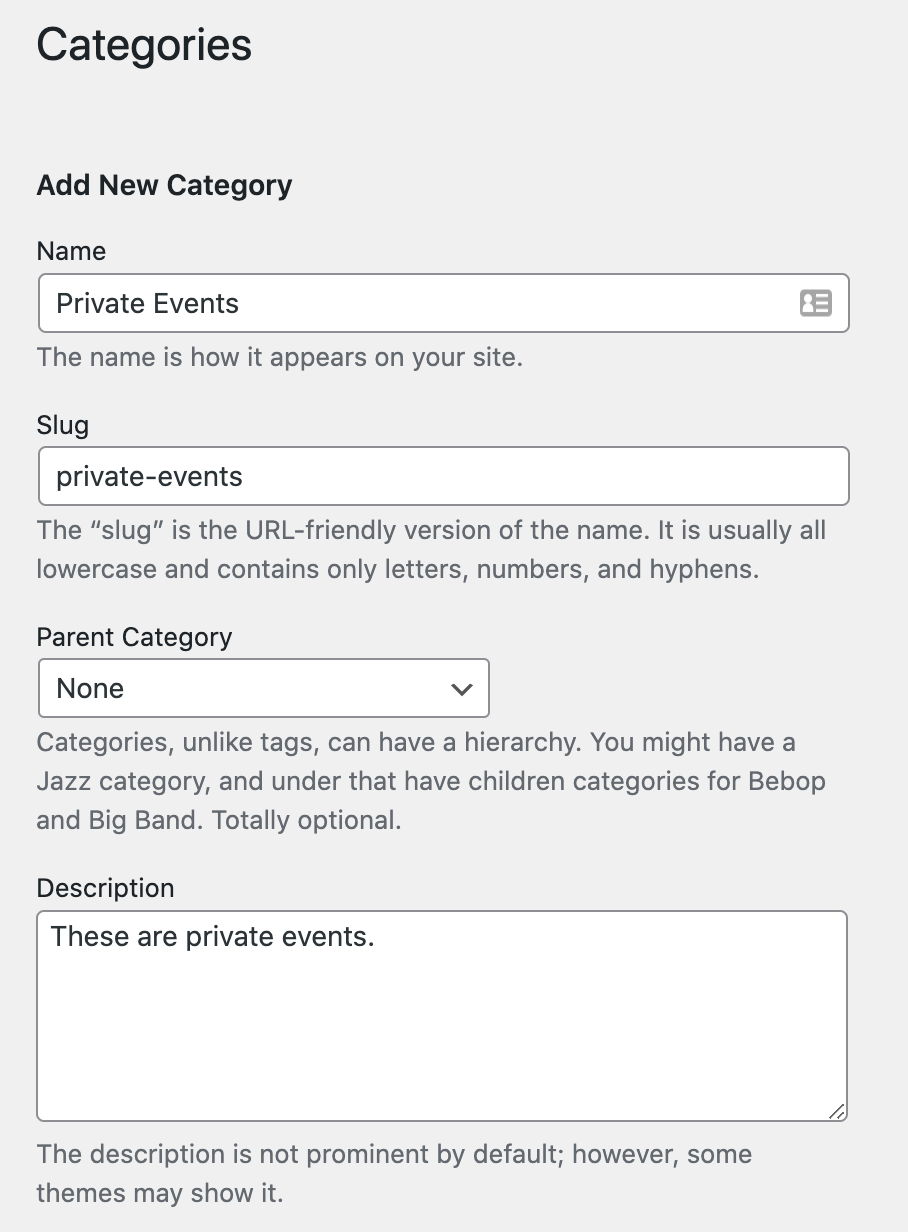Click the Parent Category label
This screenshot has width=908, height=1232.
point(134,637)
